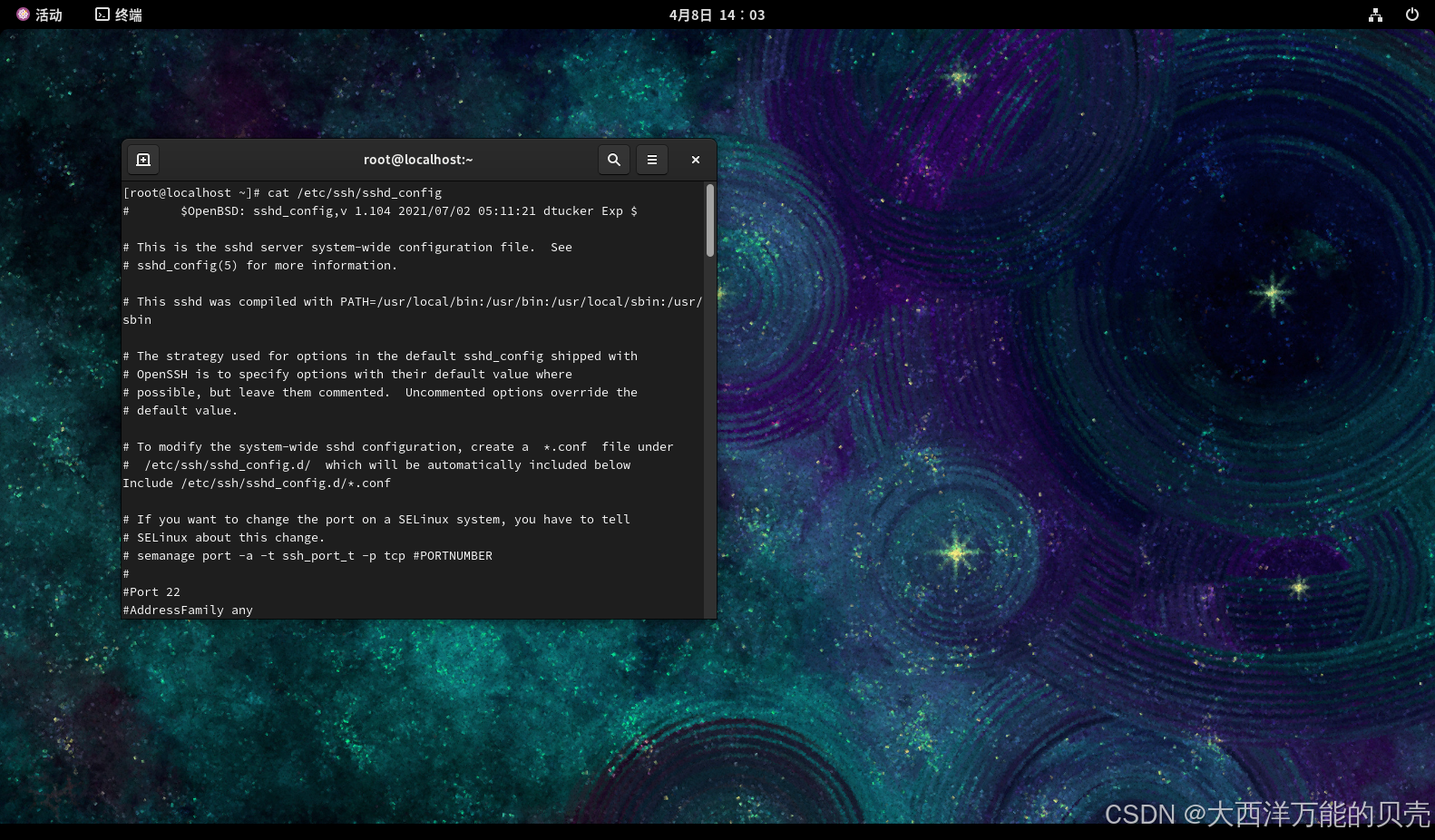Click the 'To modify the system-wide sshd' line
1435x840 pixels.
[398, 446]
